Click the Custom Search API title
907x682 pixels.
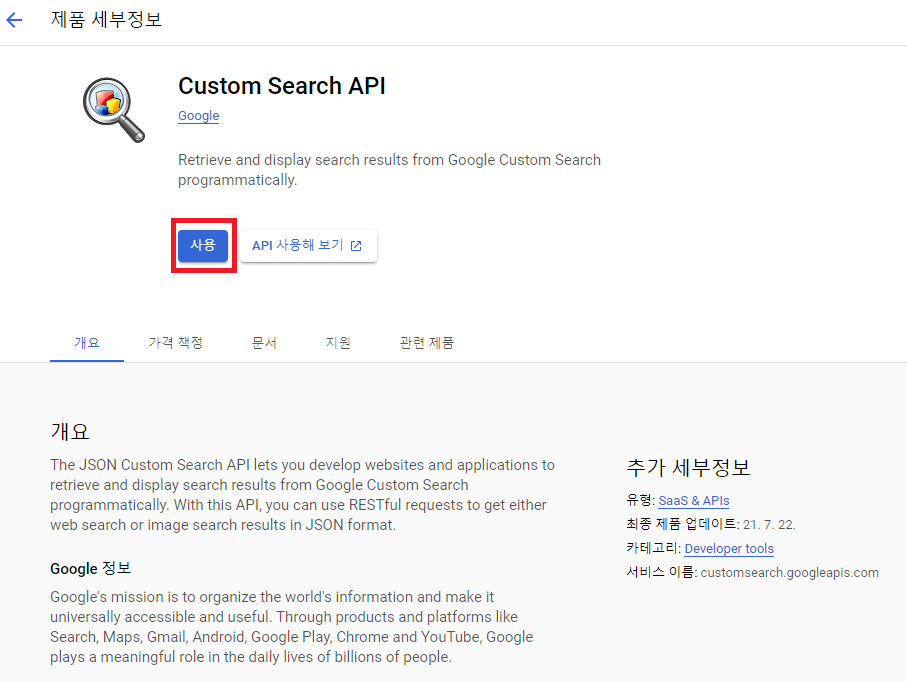pos(282,86)
